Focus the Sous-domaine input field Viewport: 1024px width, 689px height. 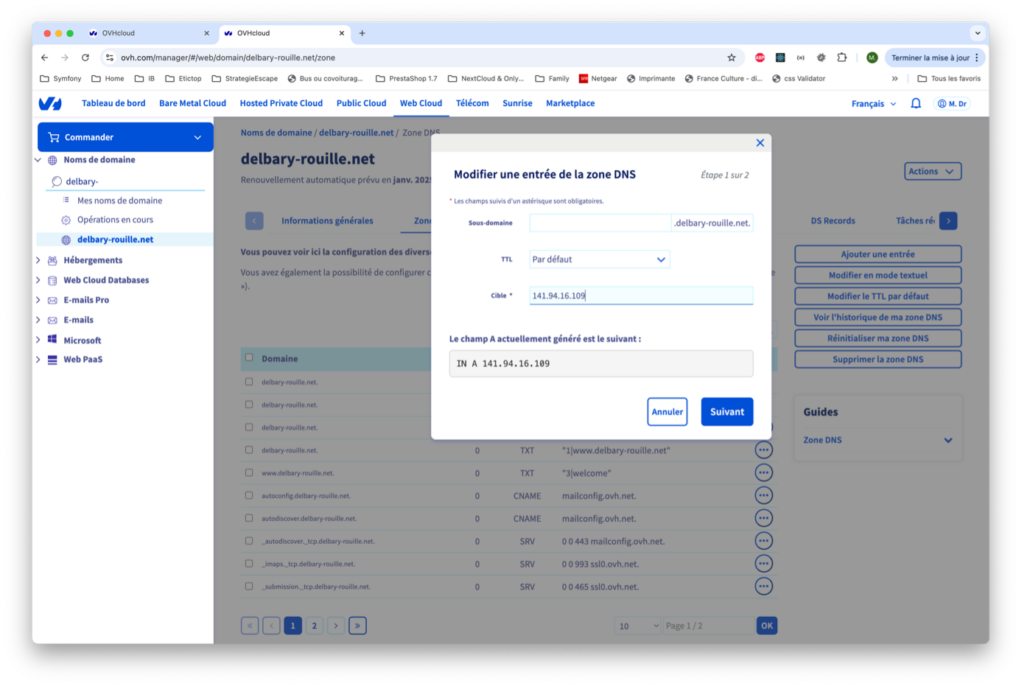pyautogui.click(x=600, y=223)
